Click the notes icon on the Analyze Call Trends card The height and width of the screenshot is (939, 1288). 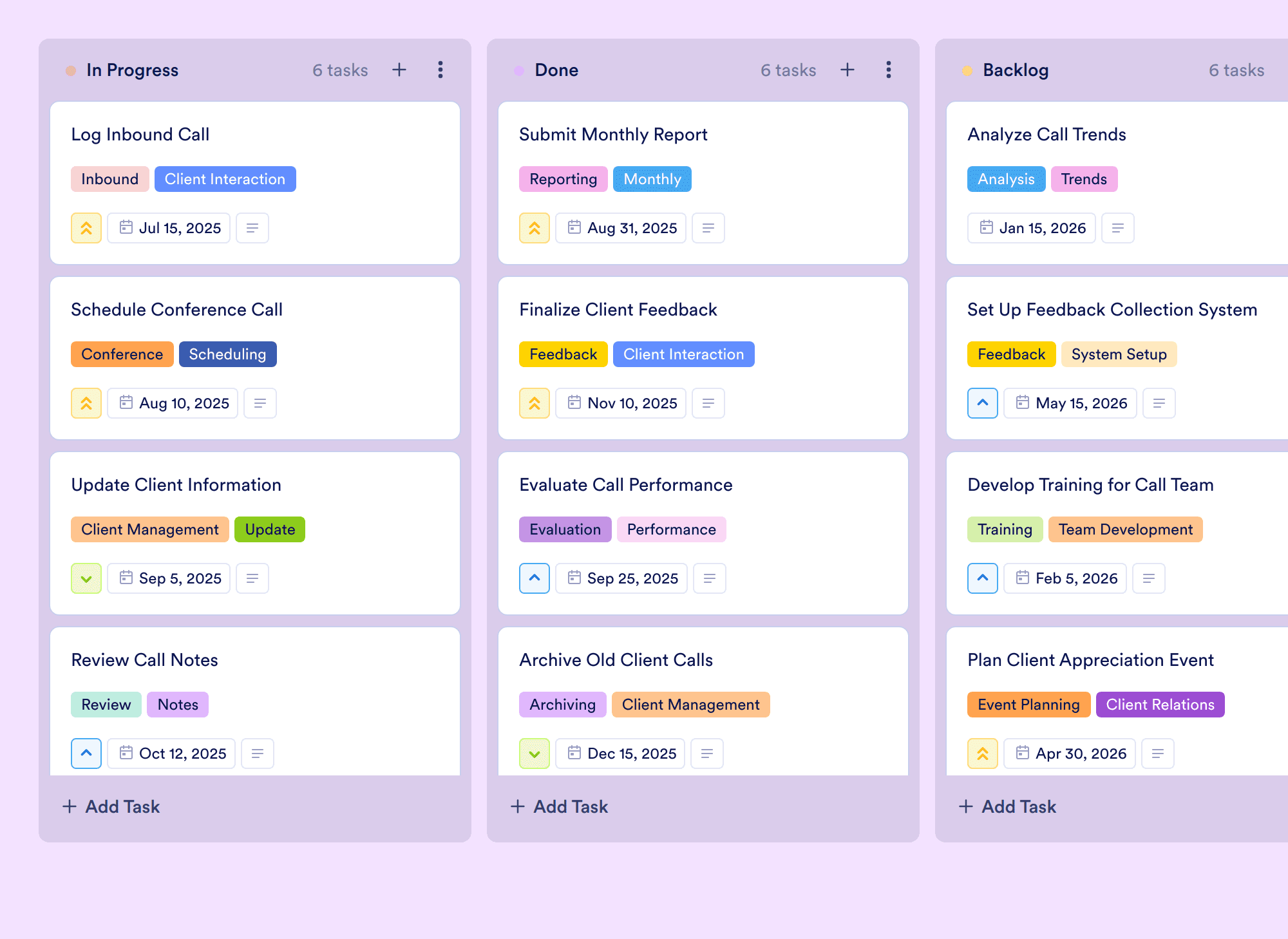[x=1118, y=228]
